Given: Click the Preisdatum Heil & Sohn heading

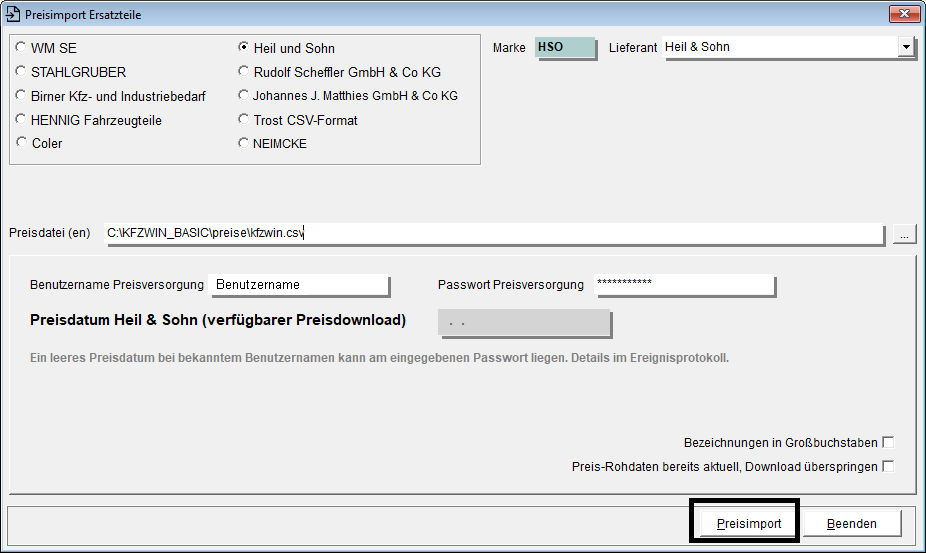Looking at the screenshot, I should [218, 320].
